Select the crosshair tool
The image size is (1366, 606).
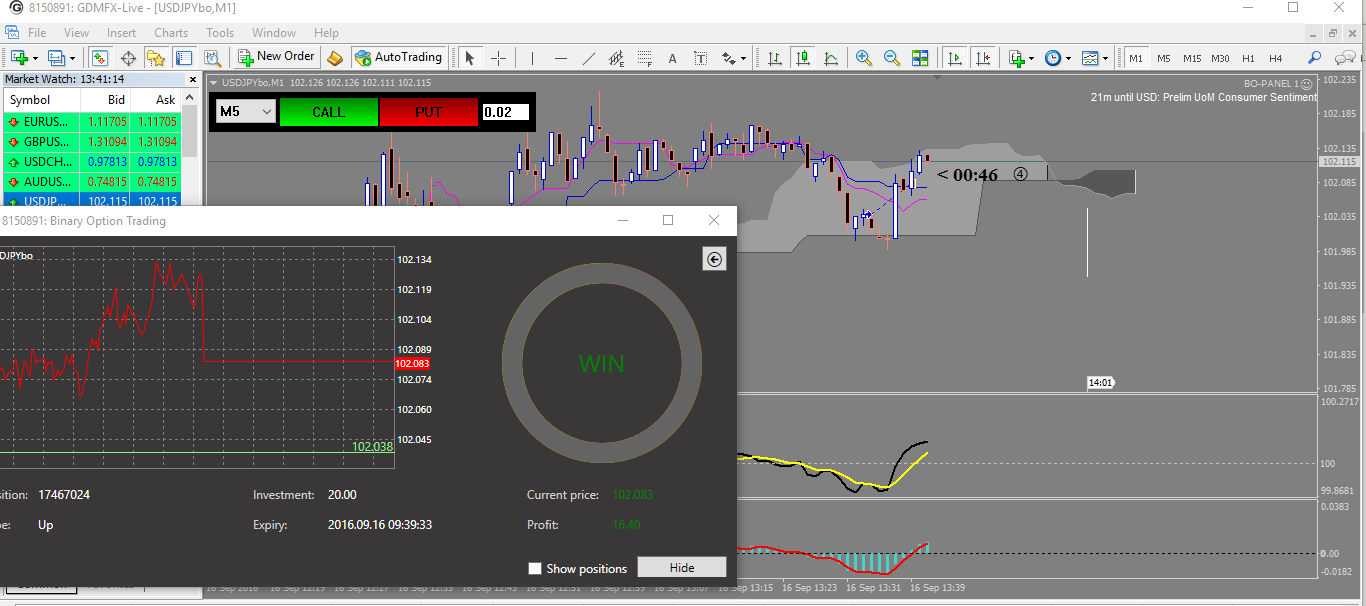497,58
